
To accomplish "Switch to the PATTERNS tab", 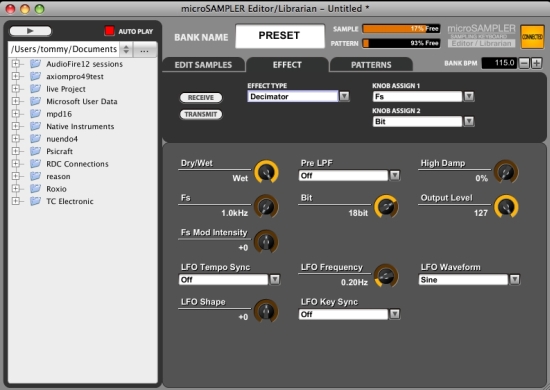I will click(x=371, y=65).
